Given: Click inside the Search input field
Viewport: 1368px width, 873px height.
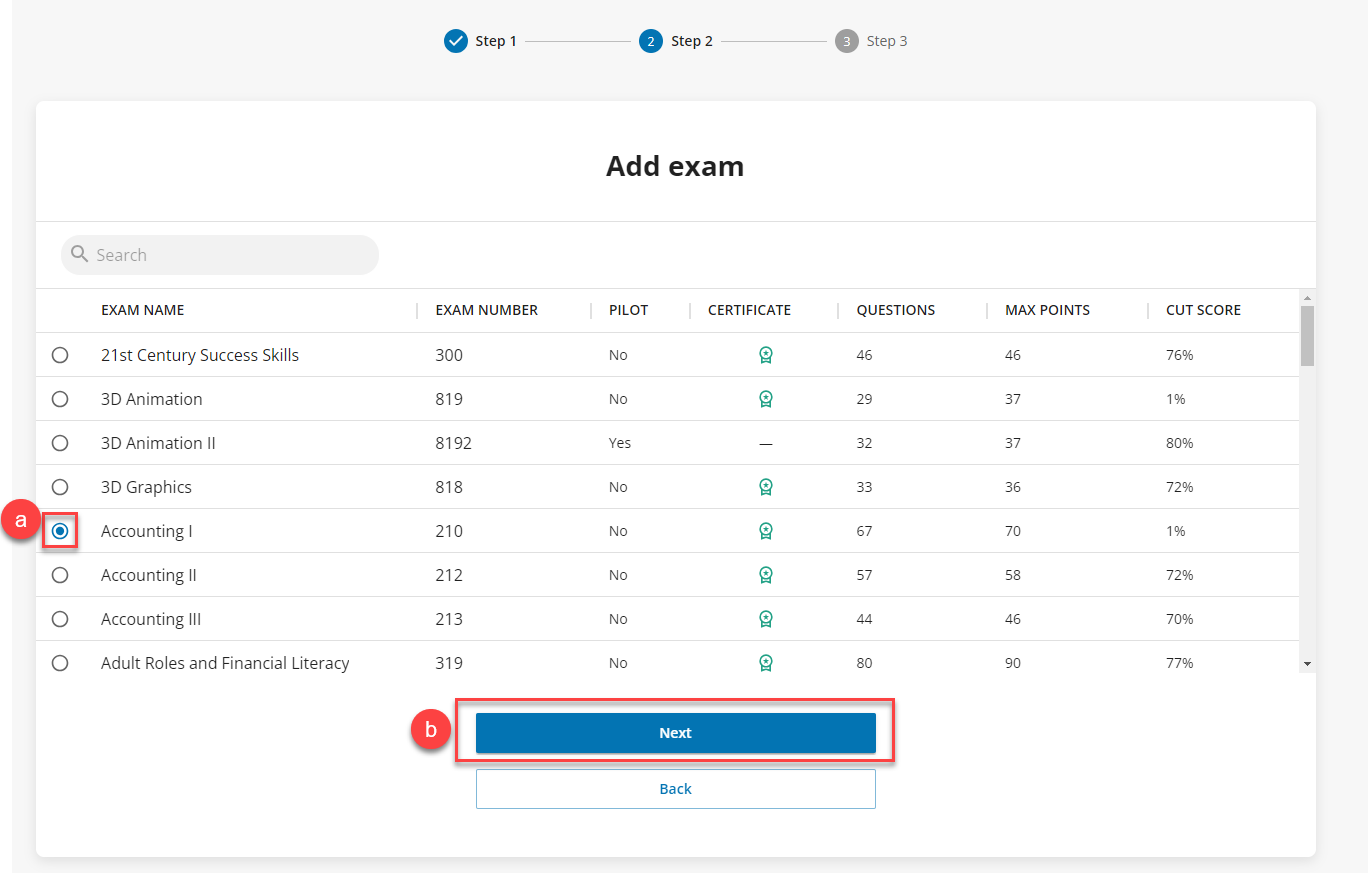Looking at the screenshot, I should 220,255.
